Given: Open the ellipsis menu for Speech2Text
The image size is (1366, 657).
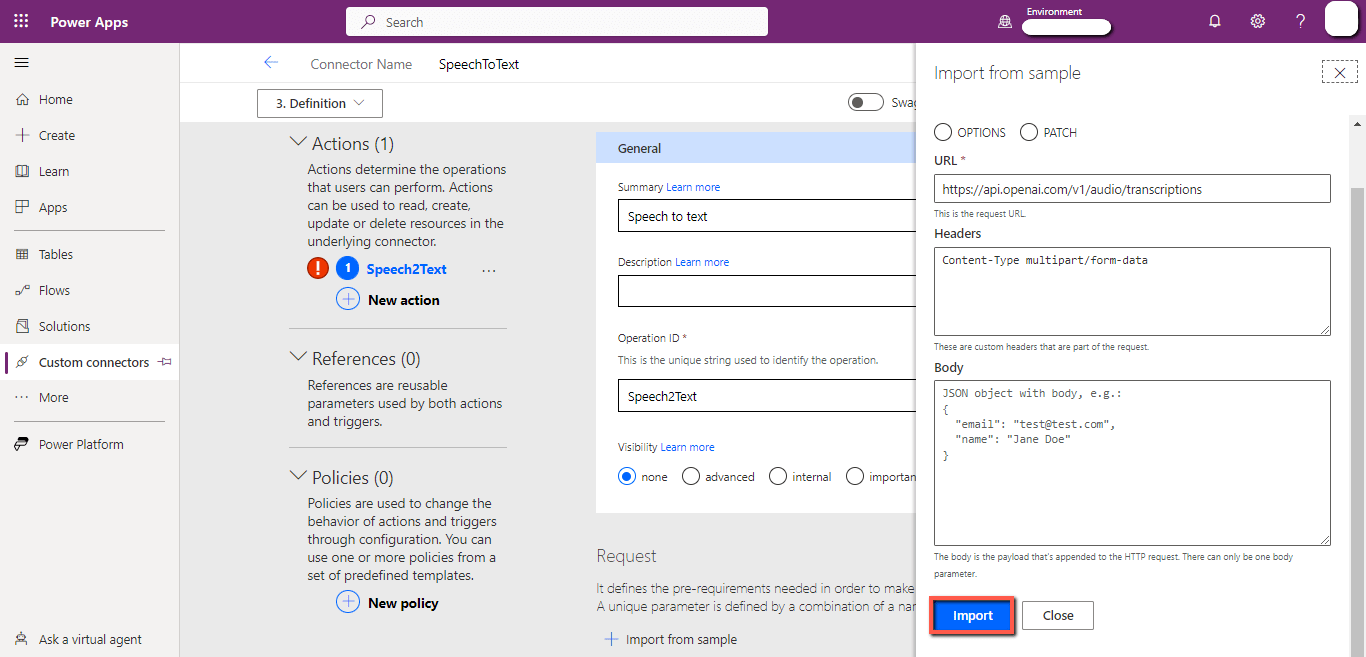Looking at the screenshot, I should click(x=489, y=270).
